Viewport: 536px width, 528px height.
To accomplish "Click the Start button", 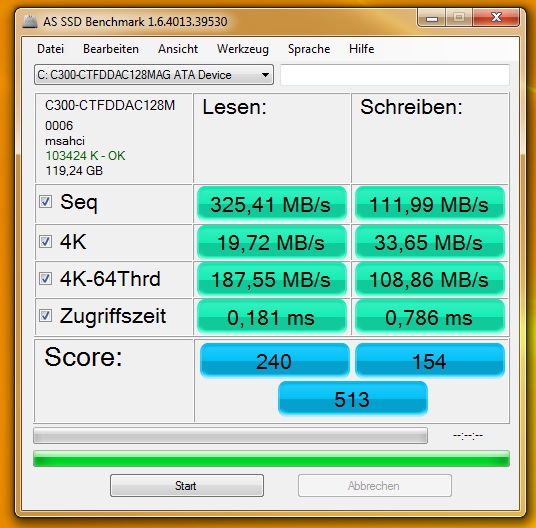I will point(187,485).
